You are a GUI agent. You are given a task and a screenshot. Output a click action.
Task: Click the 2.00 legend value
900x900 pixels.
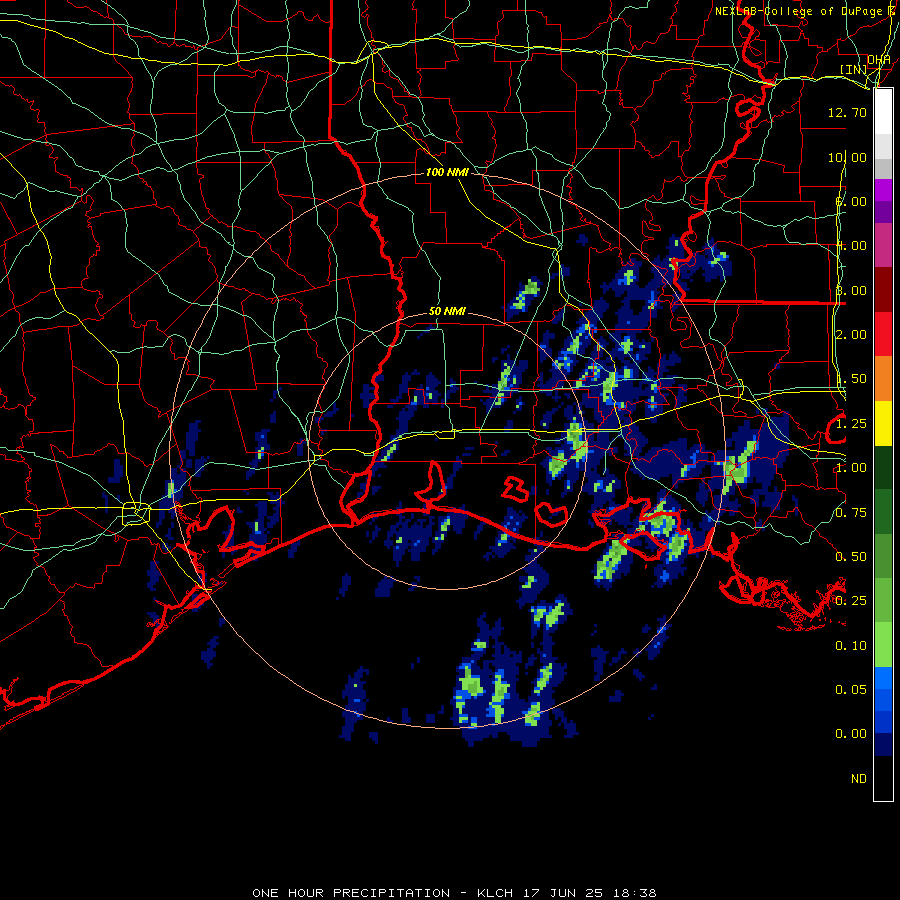[851, 335]
